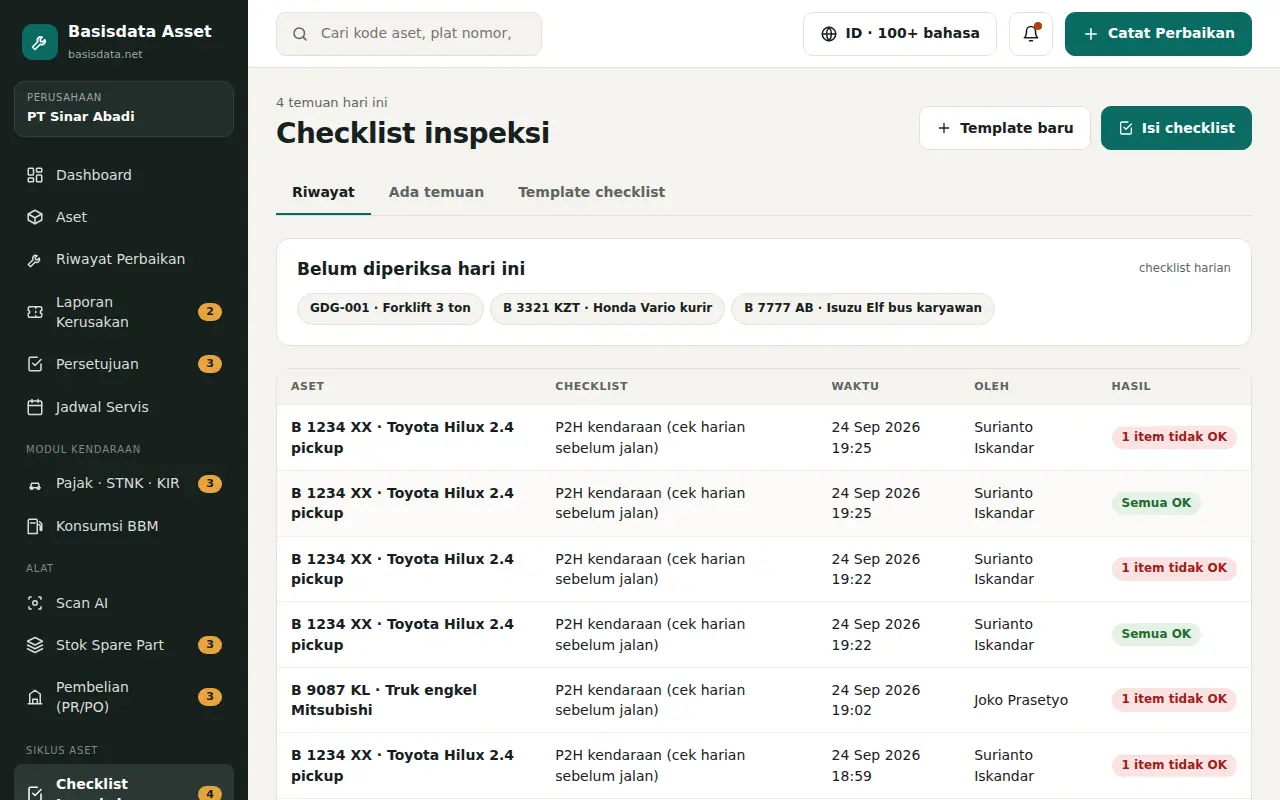The width and height of the screenshot is (1280, 800).
Task: Open the Konsumsi BBM menu item
Action: (x=124, y=526)
